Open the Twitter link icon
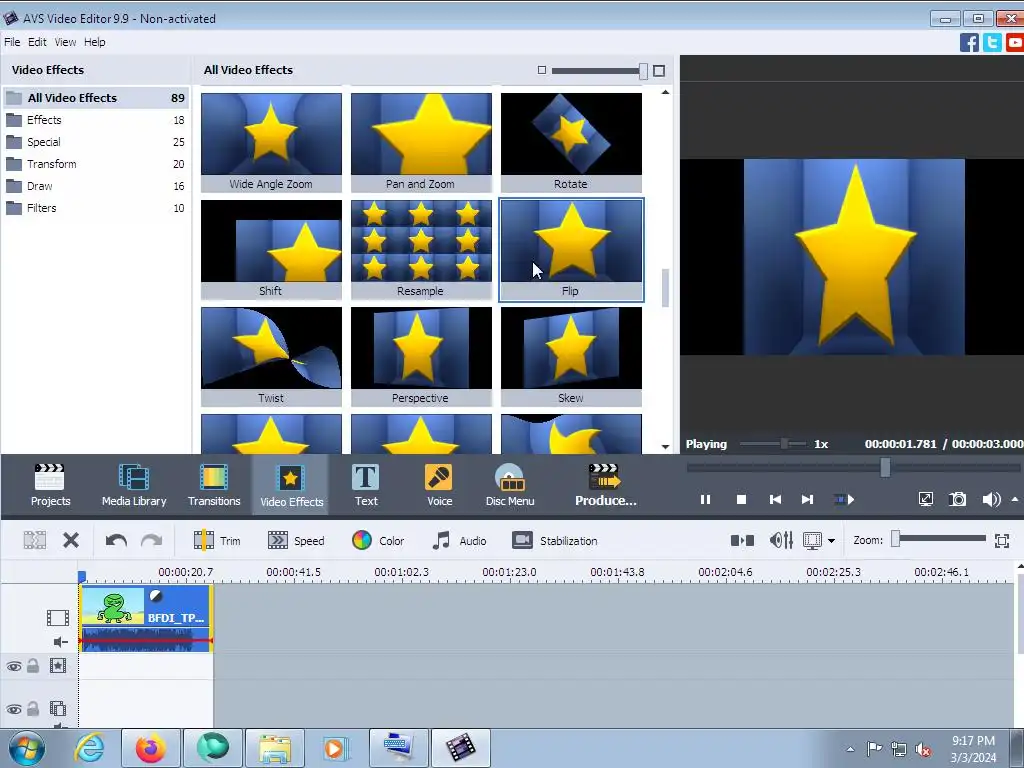The image size is (1024, 768). pyautogui.click(x=992, y=43)
